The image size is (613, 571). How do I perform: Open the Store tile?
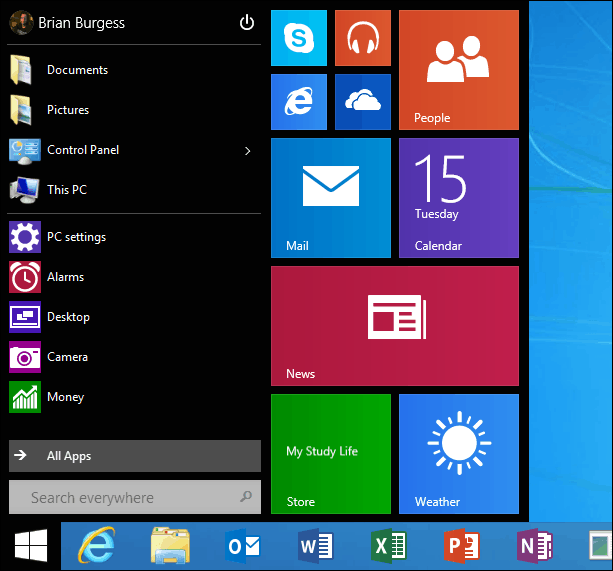[331, 454]
